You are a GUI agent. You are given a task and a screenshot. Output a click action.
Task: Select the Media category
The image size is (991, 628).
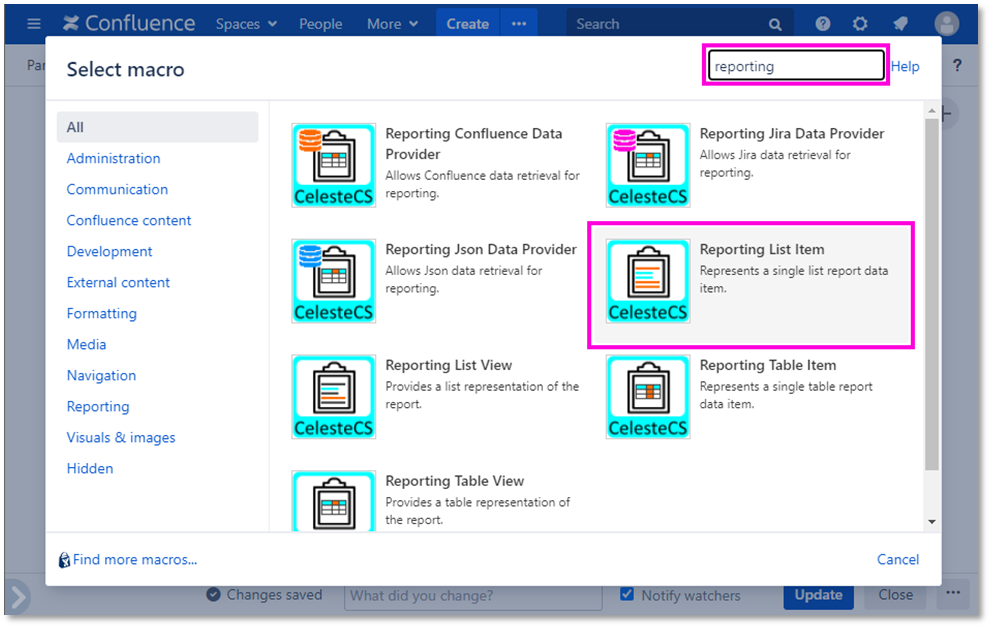click(x=87, y=344)
